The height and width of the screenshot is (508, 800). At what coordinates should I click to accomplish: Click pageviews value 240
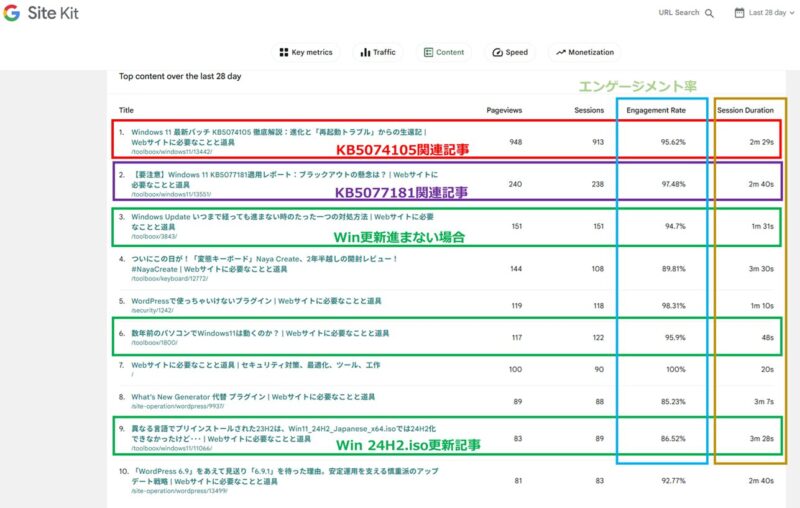tap(515, 184)
